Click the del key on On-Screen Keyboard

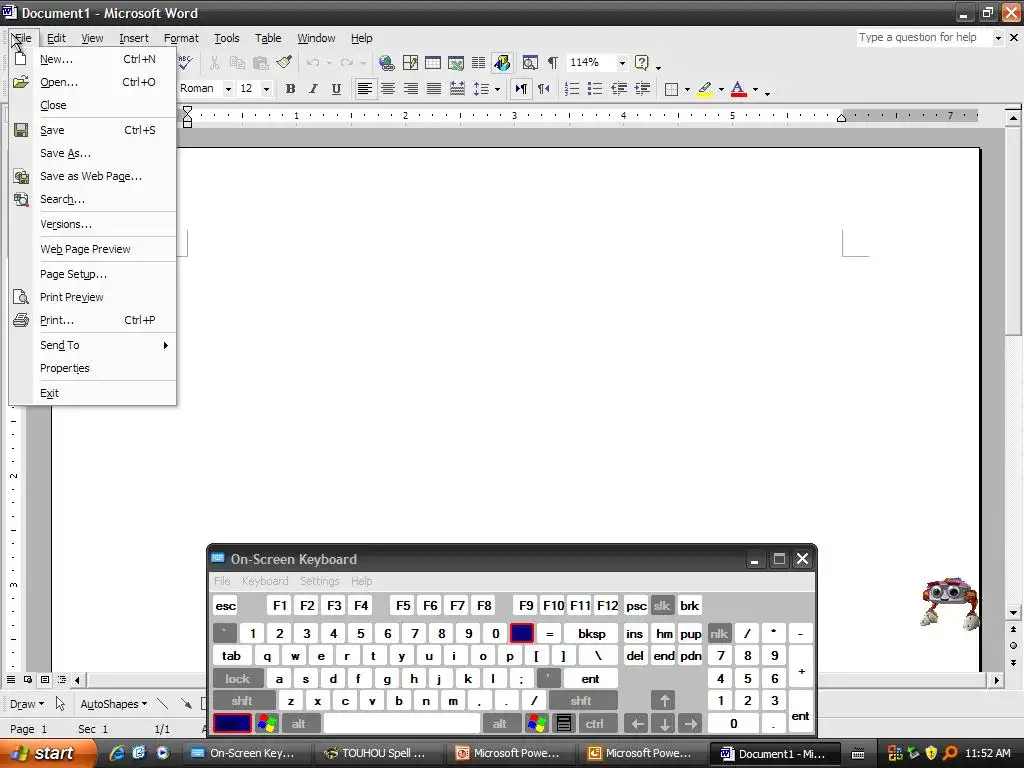[x=635, y=656]
